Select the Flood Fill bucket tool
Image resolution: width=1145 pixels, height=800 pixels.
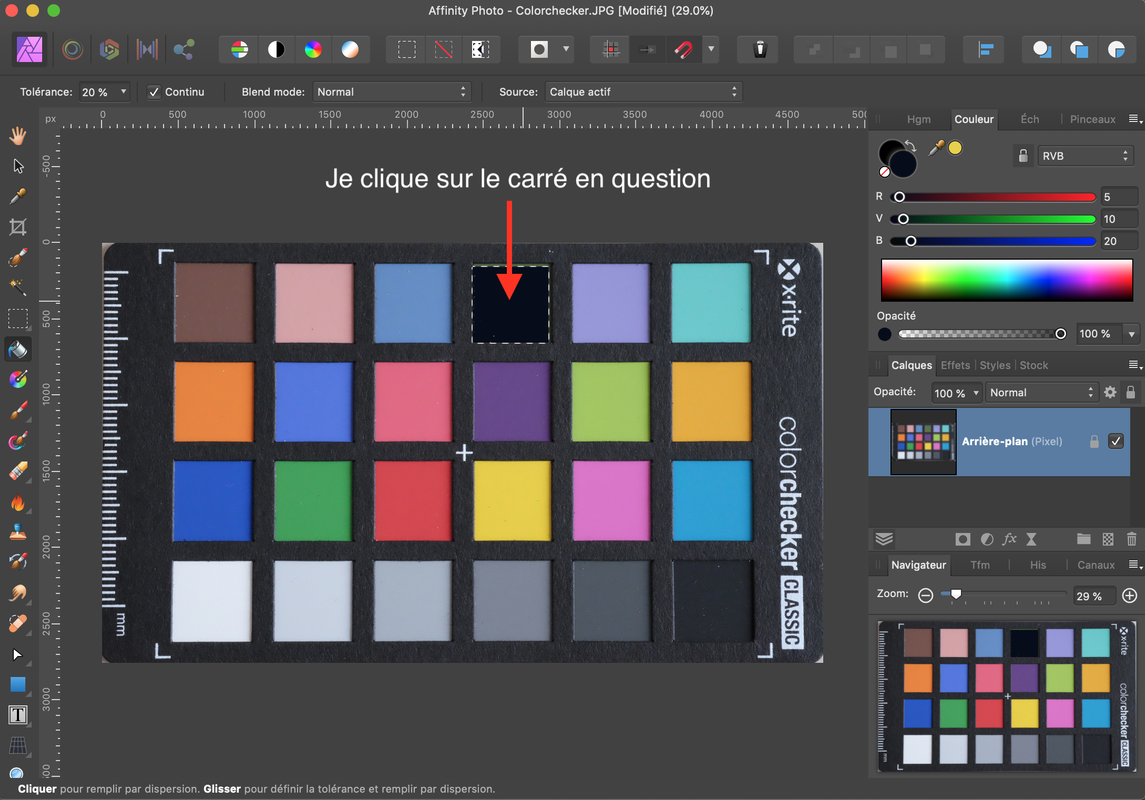18,350
